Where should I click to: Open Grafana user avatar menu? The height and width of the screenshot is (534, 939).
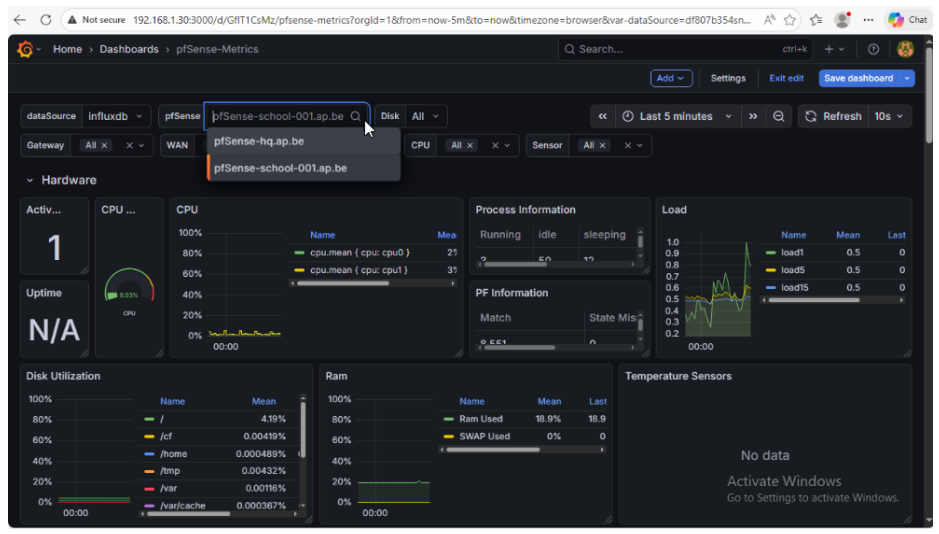[905, 49]
